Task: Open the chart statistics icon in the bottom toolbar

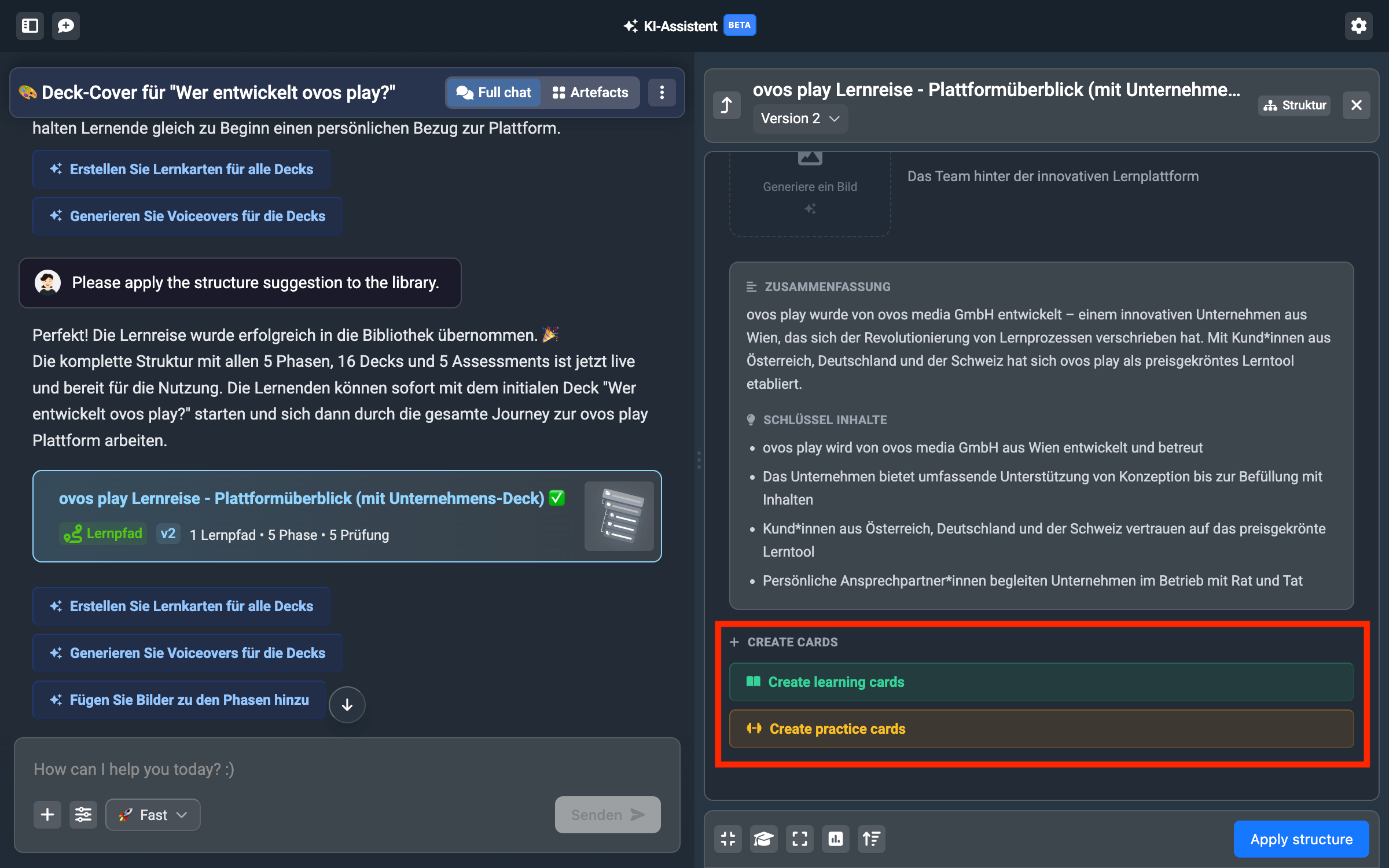Action: (835, 838)
